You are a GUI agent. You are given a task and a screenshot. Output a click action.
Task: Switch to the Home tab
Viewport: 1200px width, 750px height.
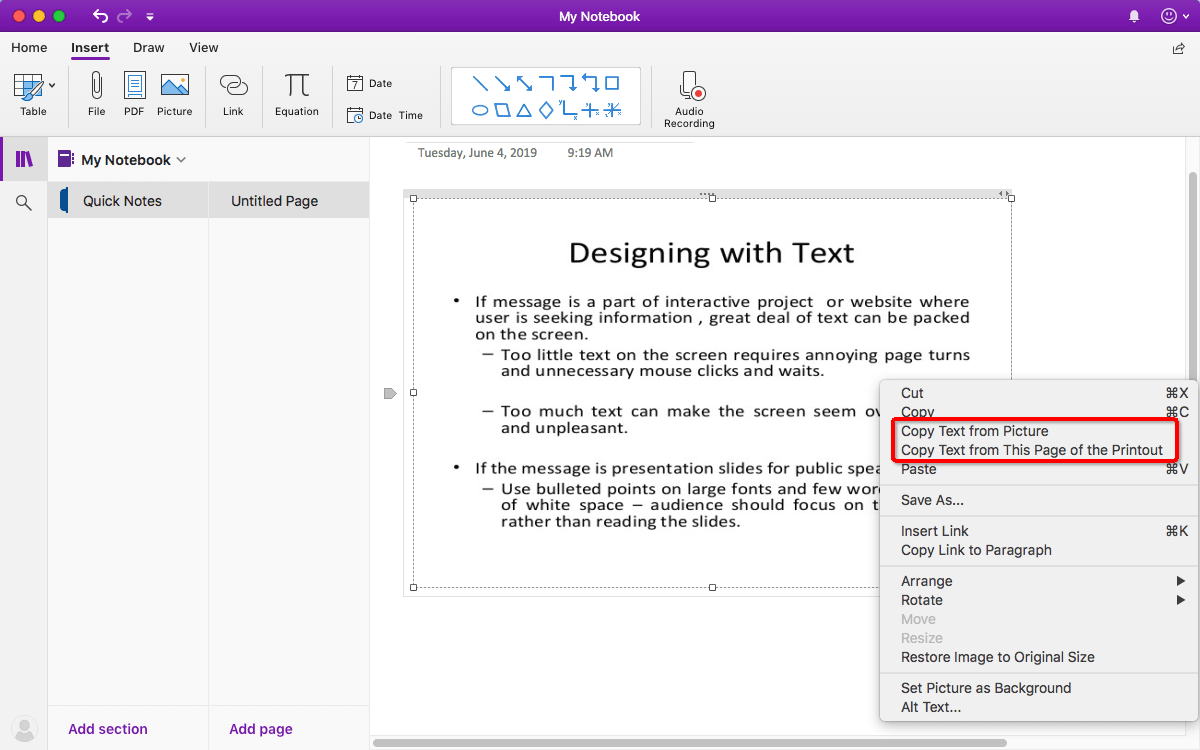click(29, 47)
